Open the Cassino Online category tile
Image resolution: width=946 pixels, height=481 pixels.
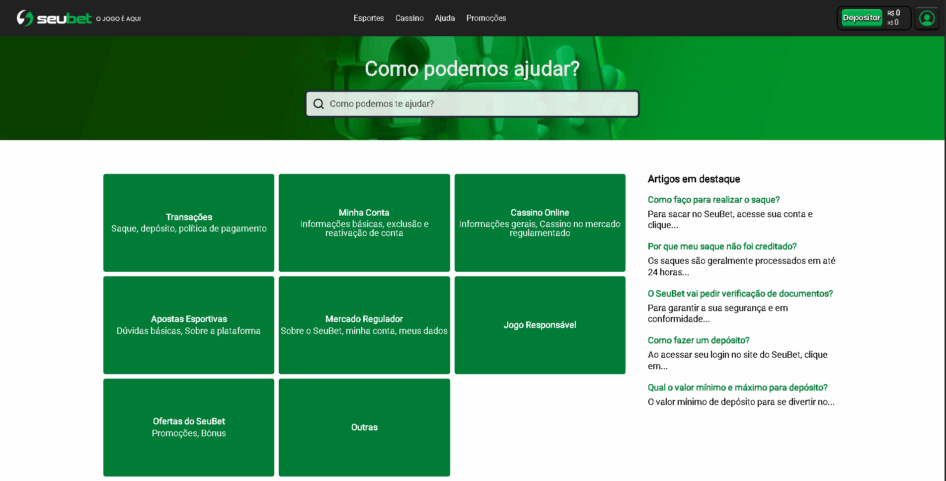[x=540, y=223]
